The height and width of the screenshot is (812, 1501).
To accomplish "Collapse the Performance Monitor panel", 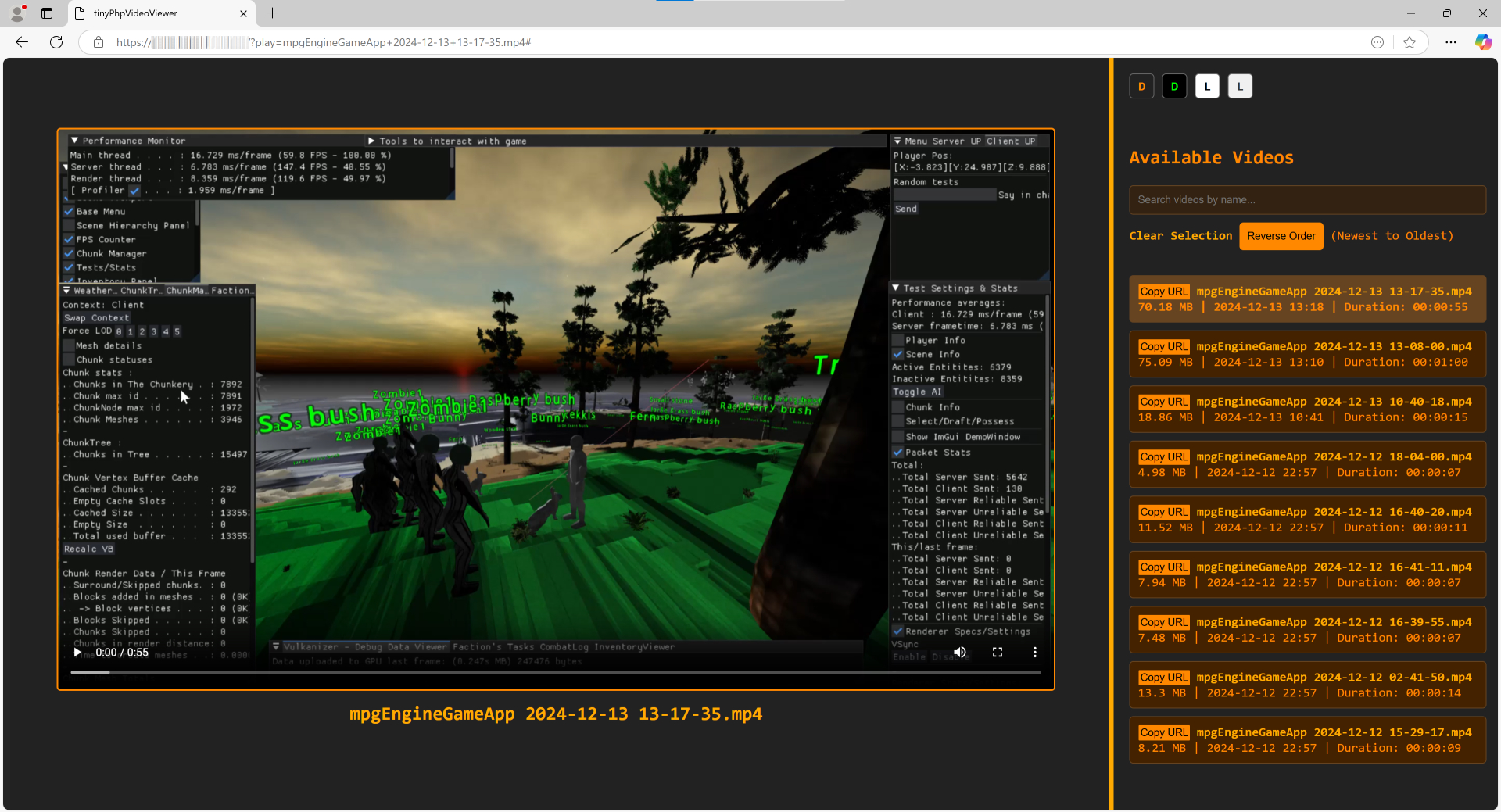I will [75, 140].
